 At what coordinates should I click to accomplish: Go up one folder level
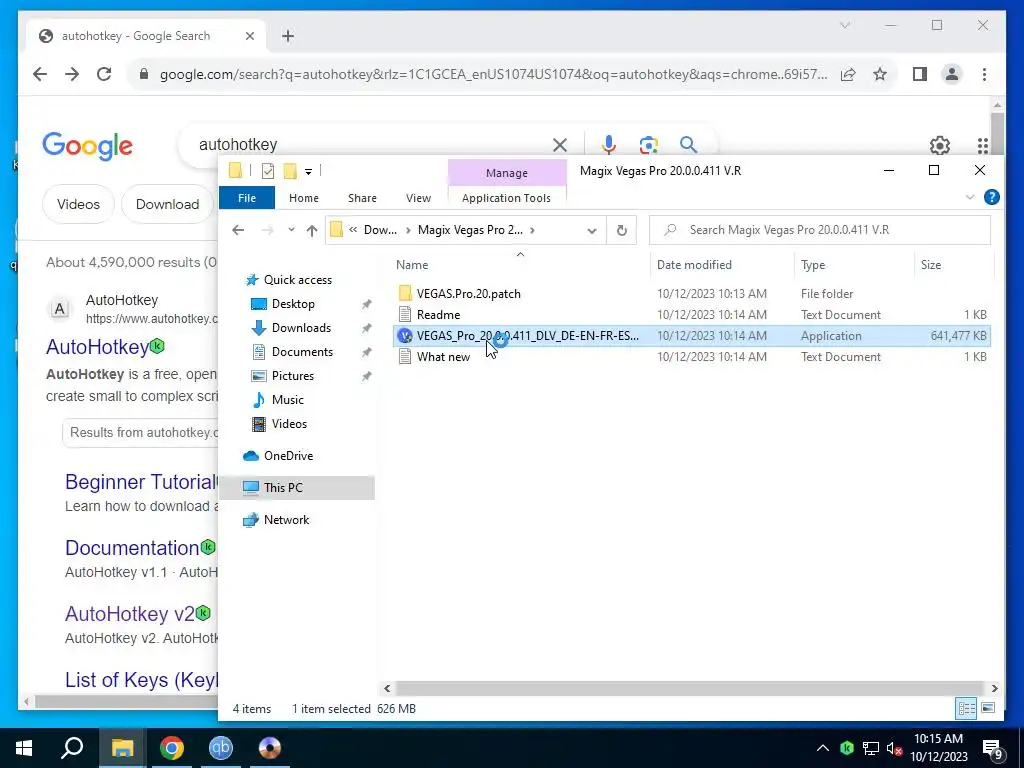point(312,230)
